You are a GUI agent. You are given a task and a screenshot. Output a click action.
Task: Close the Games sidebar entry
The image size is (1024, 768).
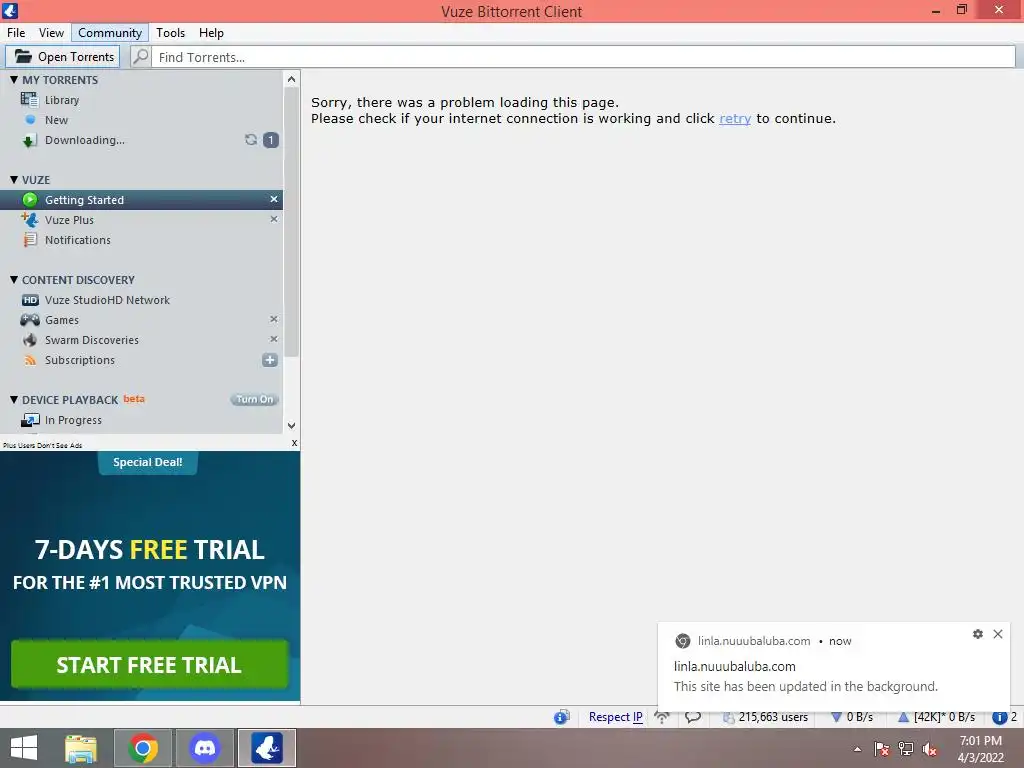pos(274,319)
